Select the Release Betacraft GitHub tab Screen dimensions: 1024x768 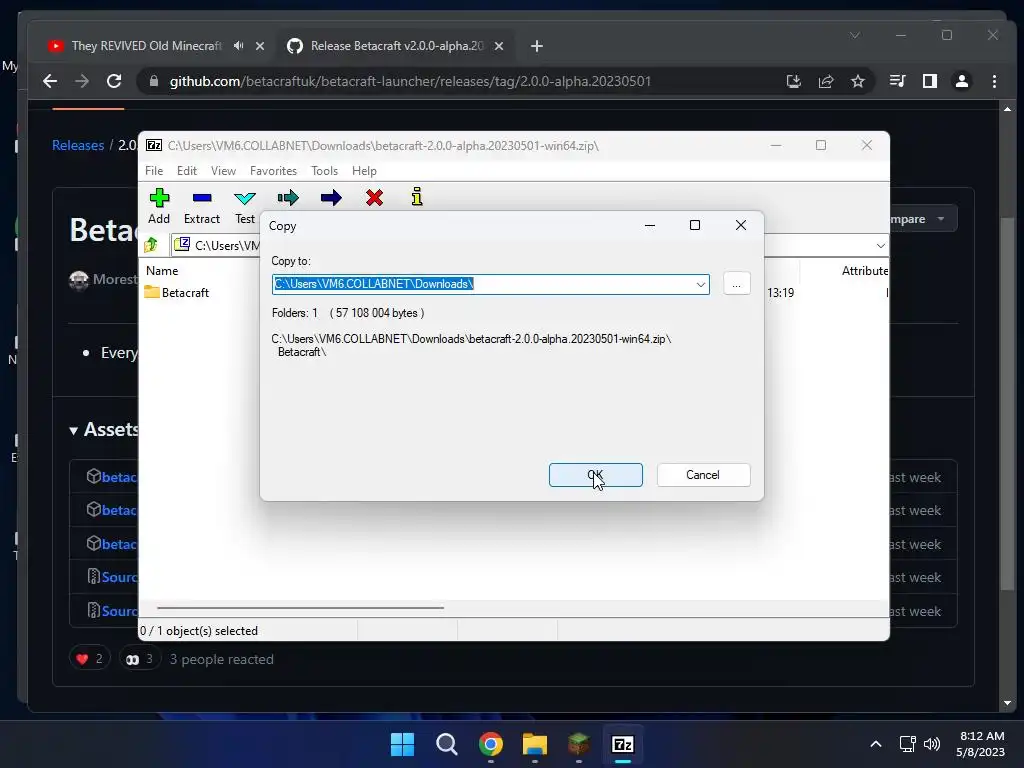click(396, 46)
